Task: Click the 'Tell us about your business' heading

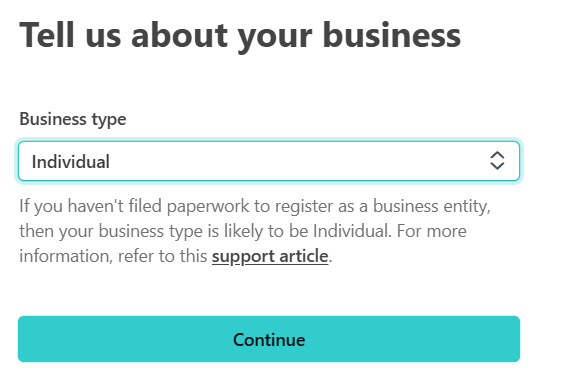Action: 240,35
